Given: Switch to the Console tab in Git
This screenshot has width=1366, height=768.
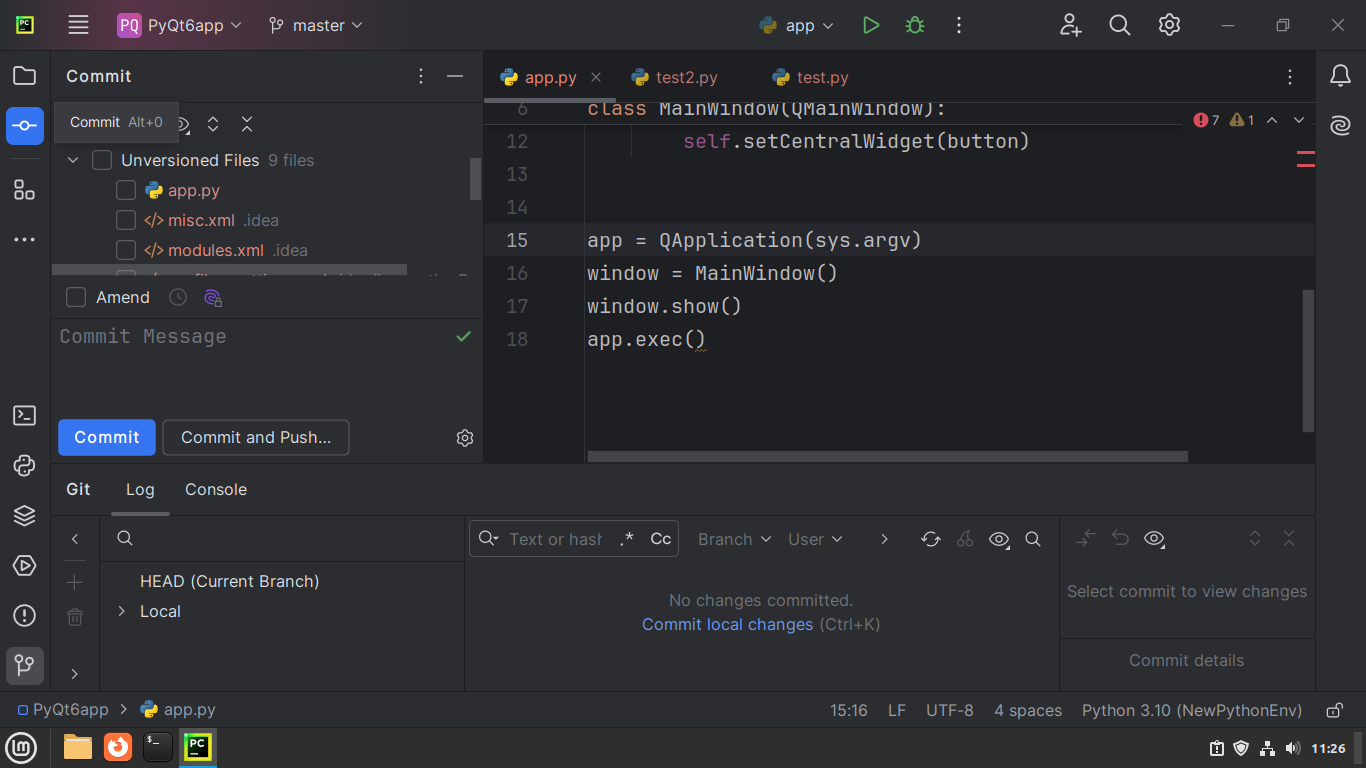Looking at the screenshot, I should [216, 489].
